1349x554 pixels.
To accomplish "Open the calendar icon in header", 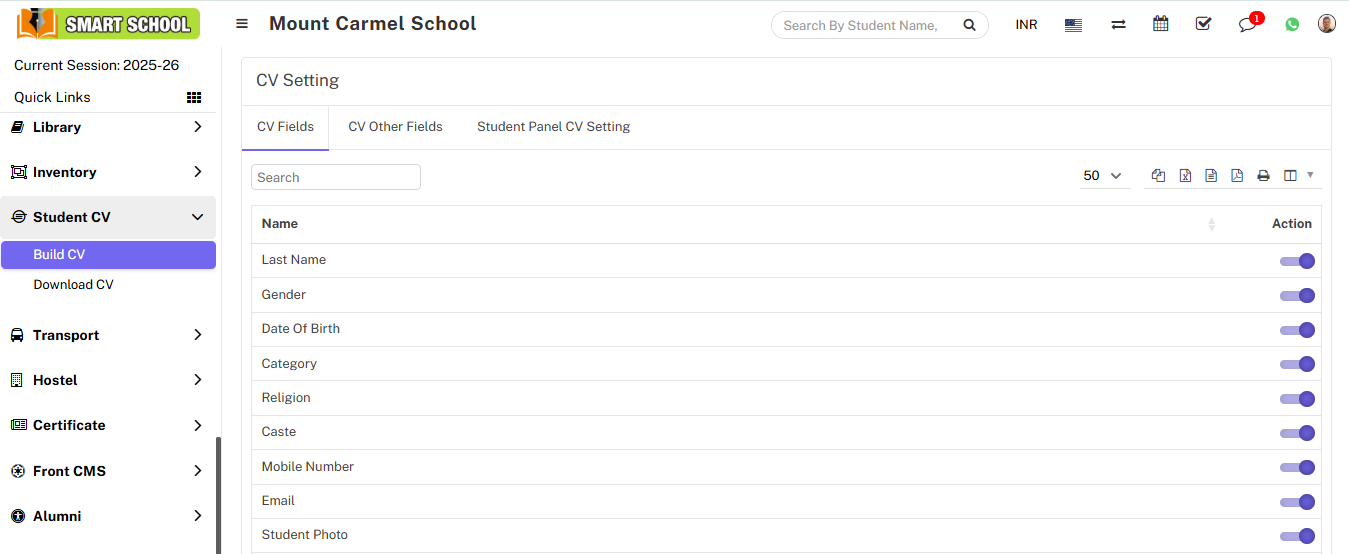I will pos(1161,24).
